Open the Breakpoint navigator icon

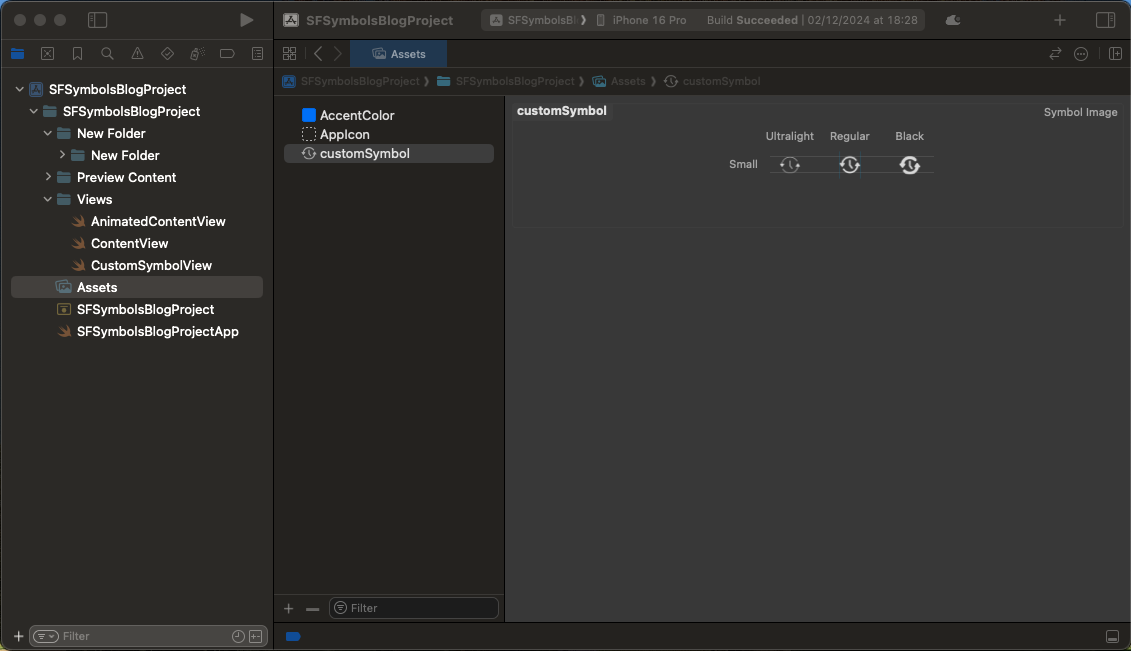[x=227, y=54]
